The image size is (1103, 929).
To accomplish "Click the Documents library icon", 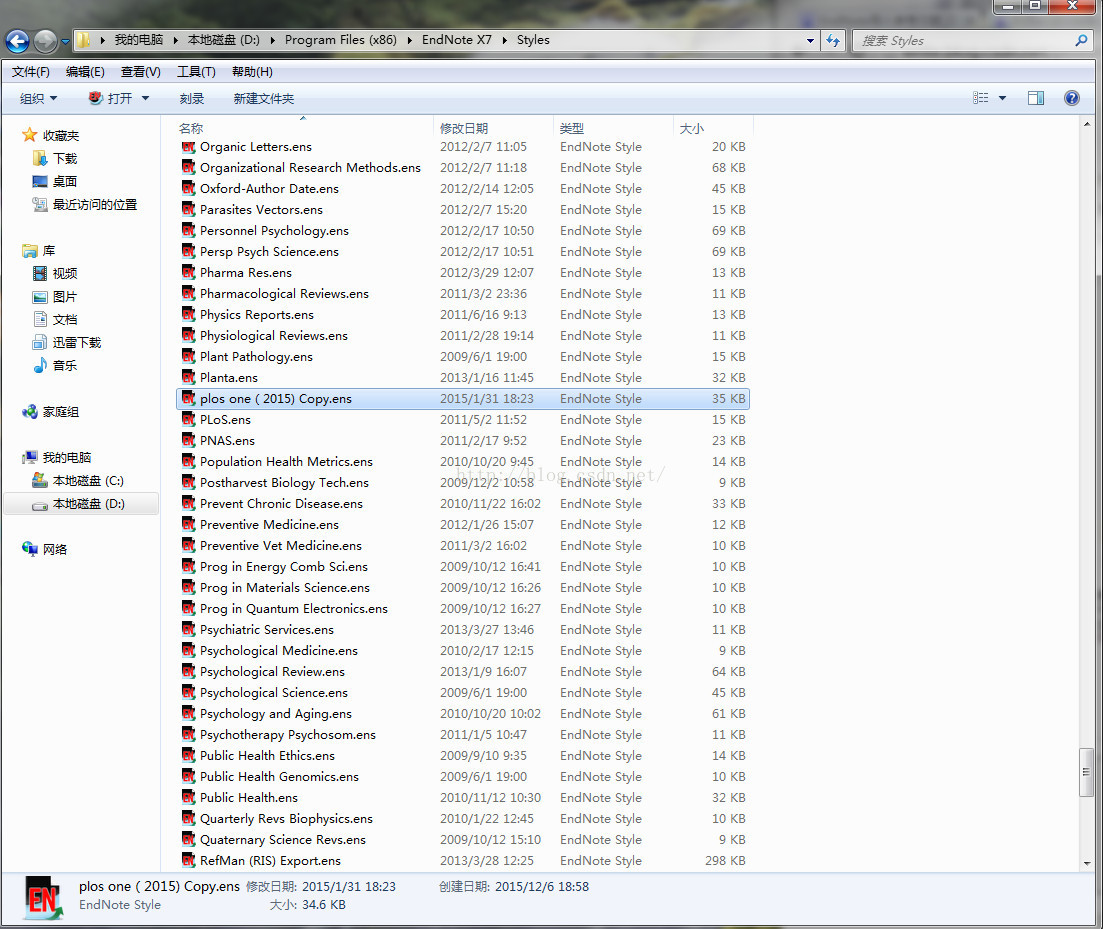I will click(x=40, y=319).
